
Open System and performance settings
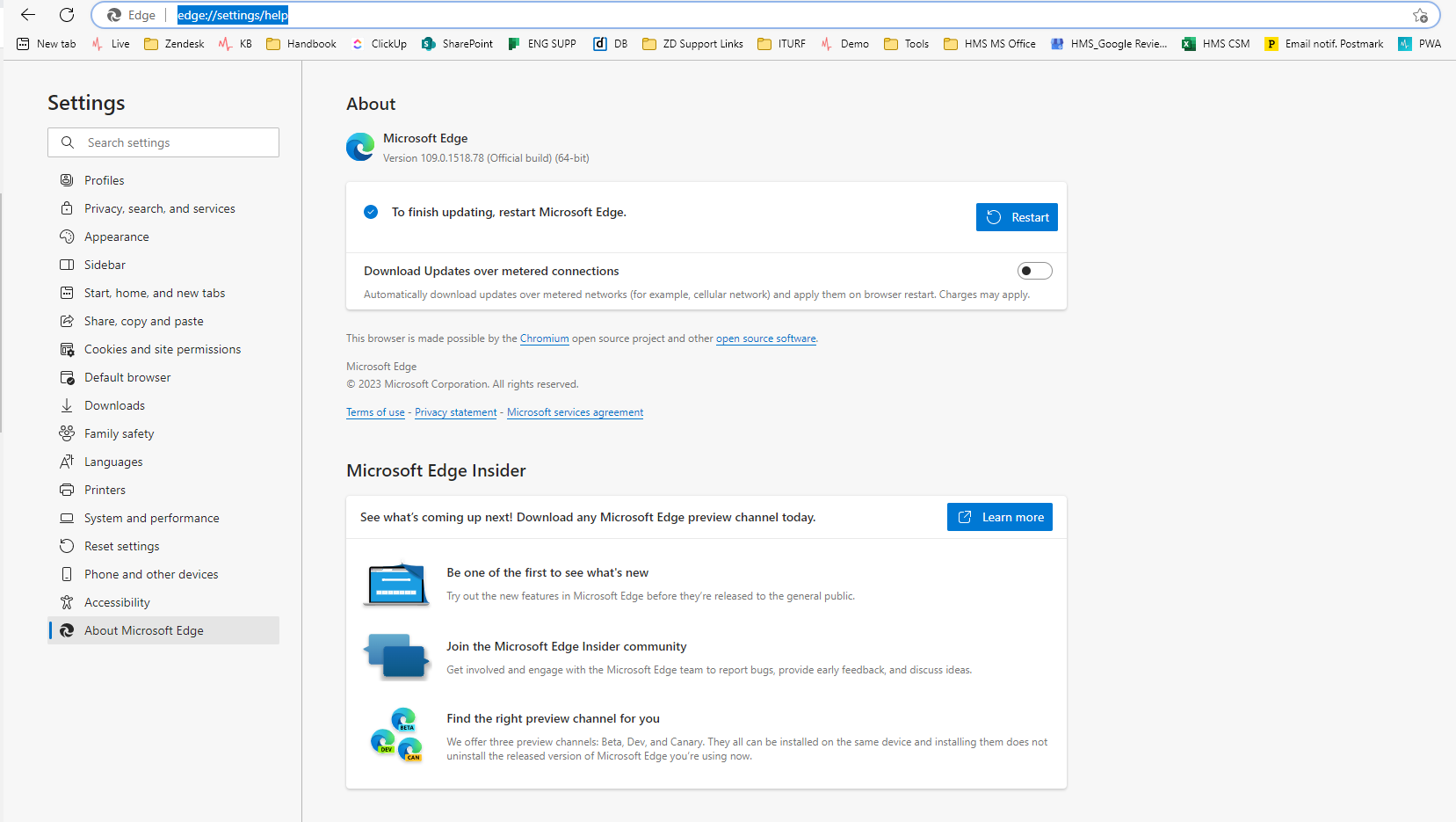(x=163, y=518)
